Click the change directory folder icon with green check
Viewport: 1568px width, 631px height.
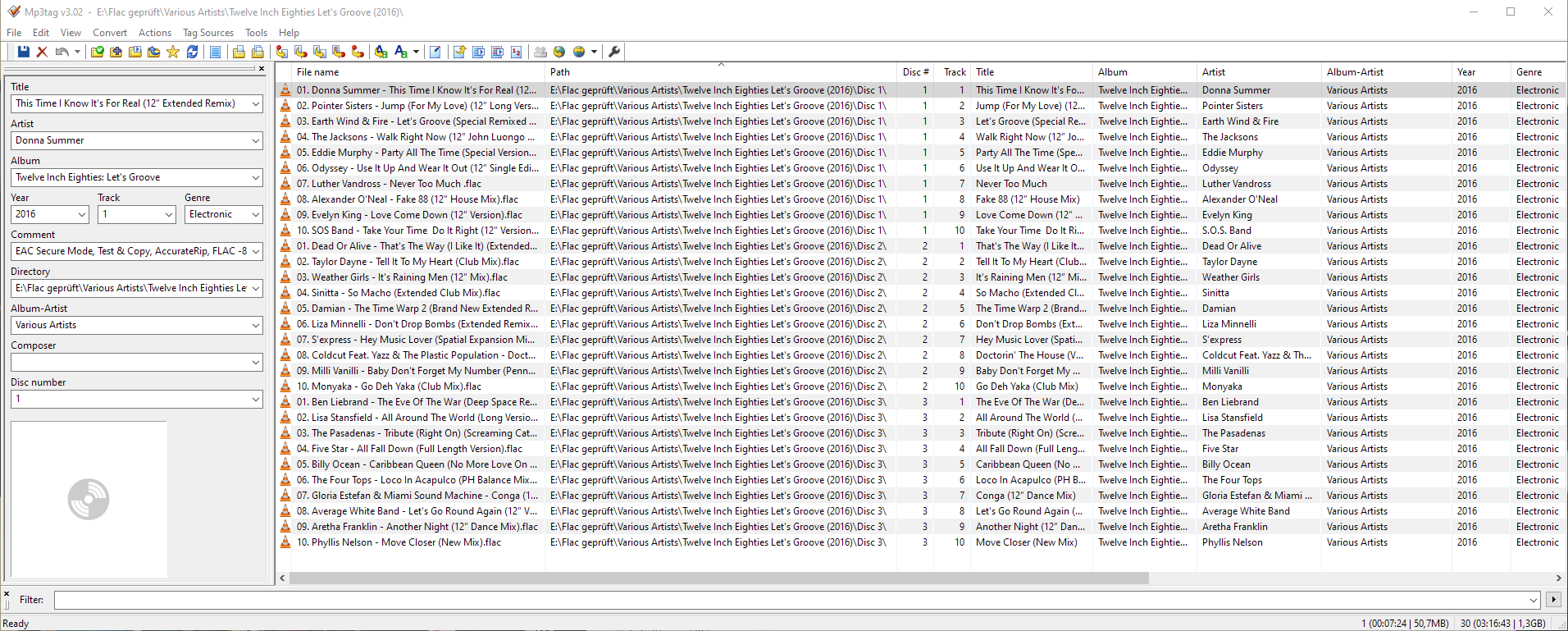97,52
